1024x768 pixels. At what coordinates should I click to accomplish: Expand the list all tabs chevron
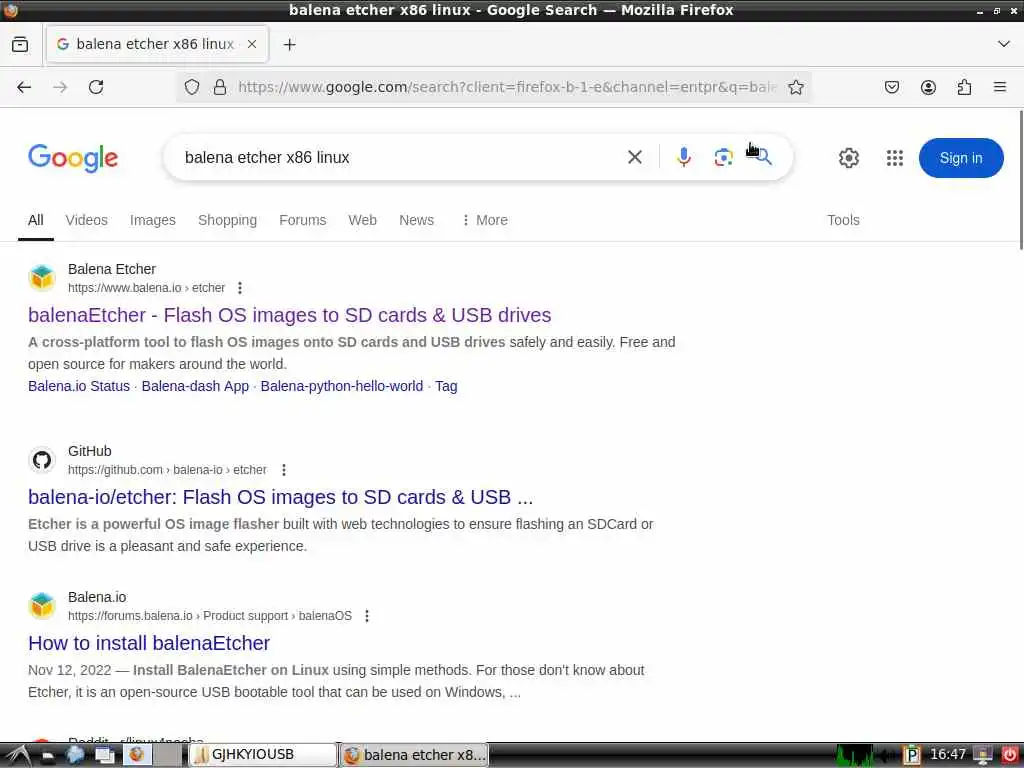coord(1004,44)
